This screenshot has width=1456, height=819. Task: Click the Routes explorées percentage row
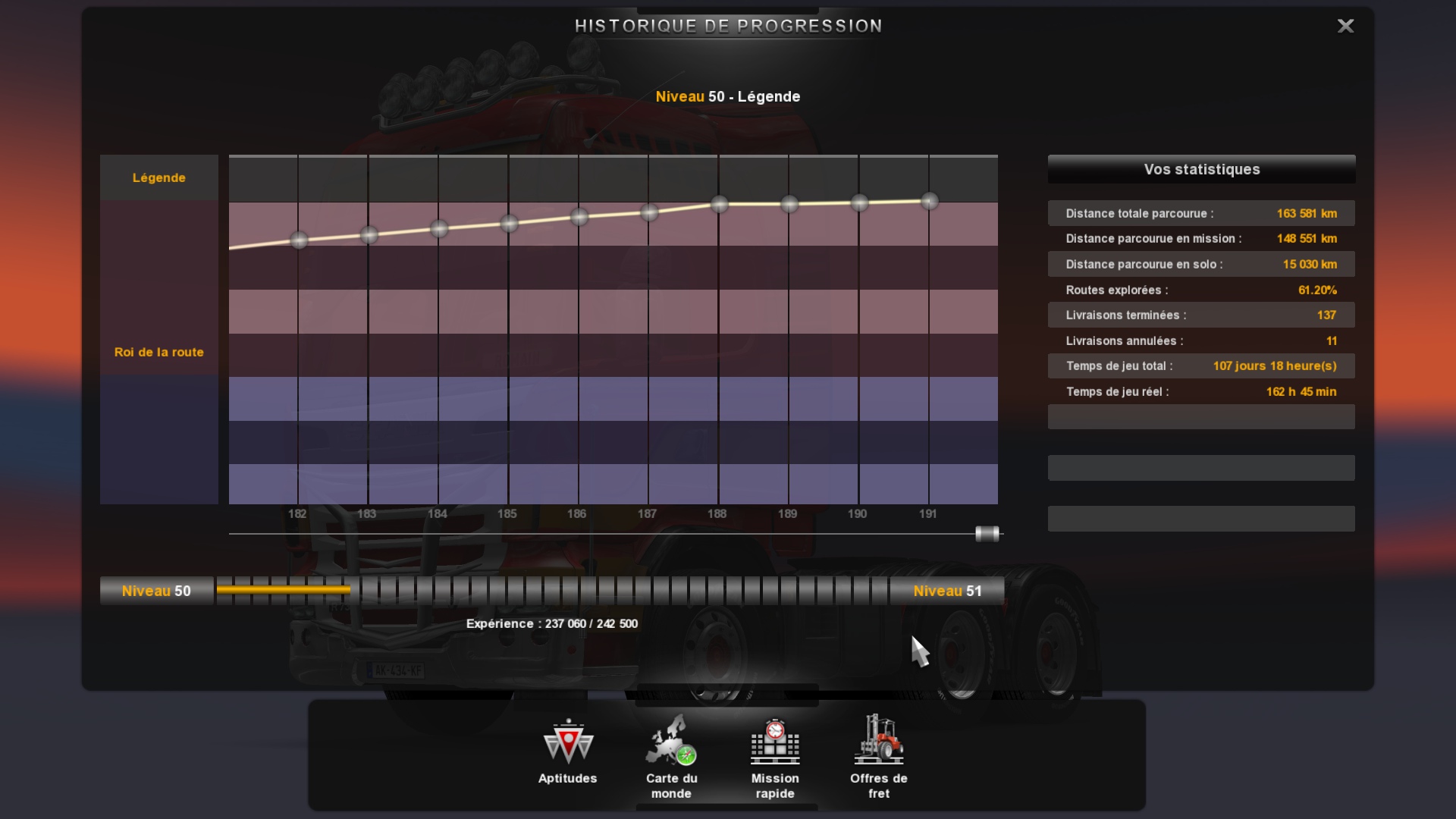[x=1201, y=290]
